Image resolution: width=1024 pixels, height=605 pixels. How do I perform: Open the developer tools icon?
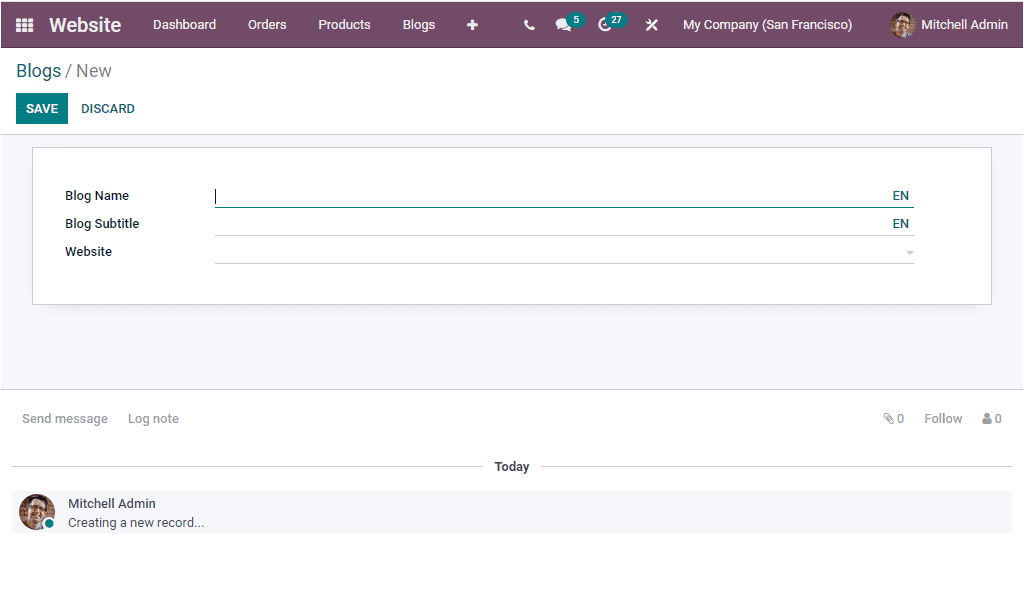[x=651, y=24]
